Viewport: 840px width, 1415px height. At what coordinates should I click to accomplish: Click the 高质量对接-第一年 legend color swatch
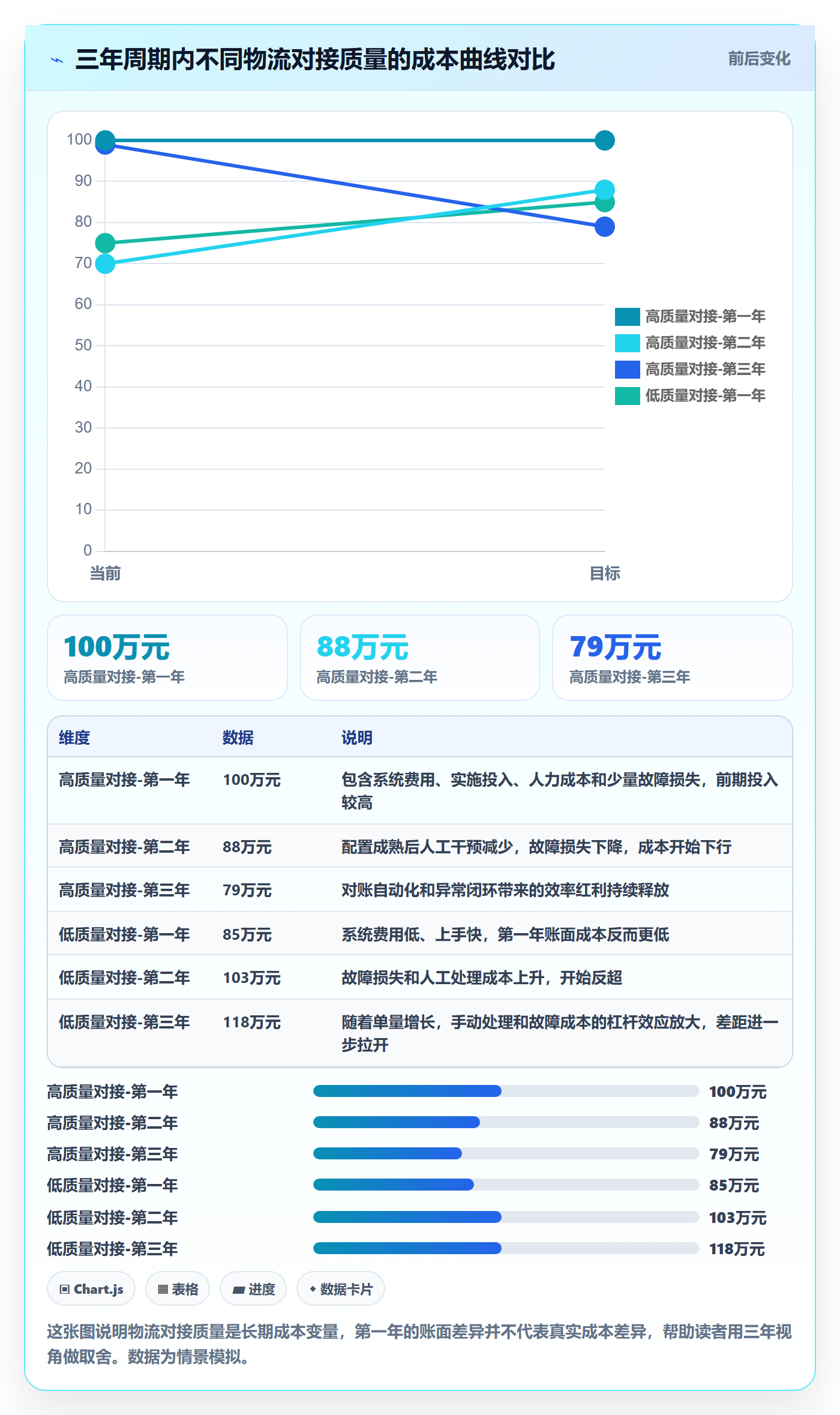tap(627, 316)
